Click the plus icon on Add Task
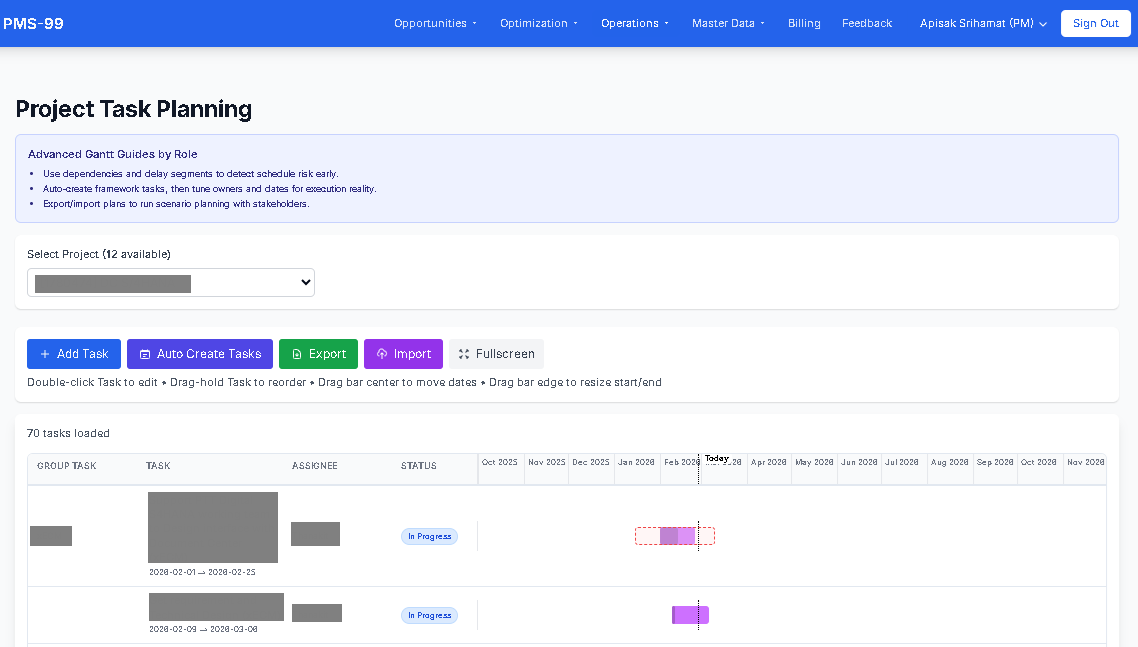The width and height of the screenshot is (1138, 647). tap(45, 354)
